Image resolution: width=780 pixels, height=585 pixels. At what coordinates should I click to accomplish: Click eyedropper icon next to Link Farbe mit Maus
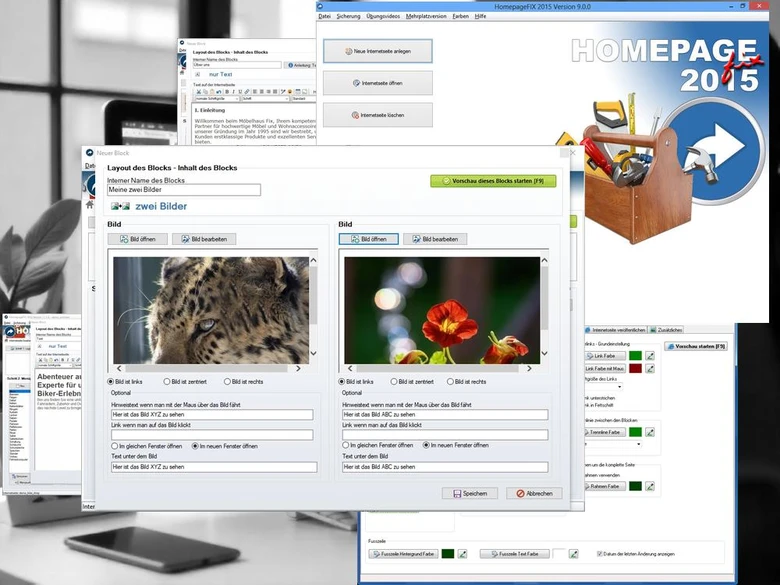[x=650, y=369]
